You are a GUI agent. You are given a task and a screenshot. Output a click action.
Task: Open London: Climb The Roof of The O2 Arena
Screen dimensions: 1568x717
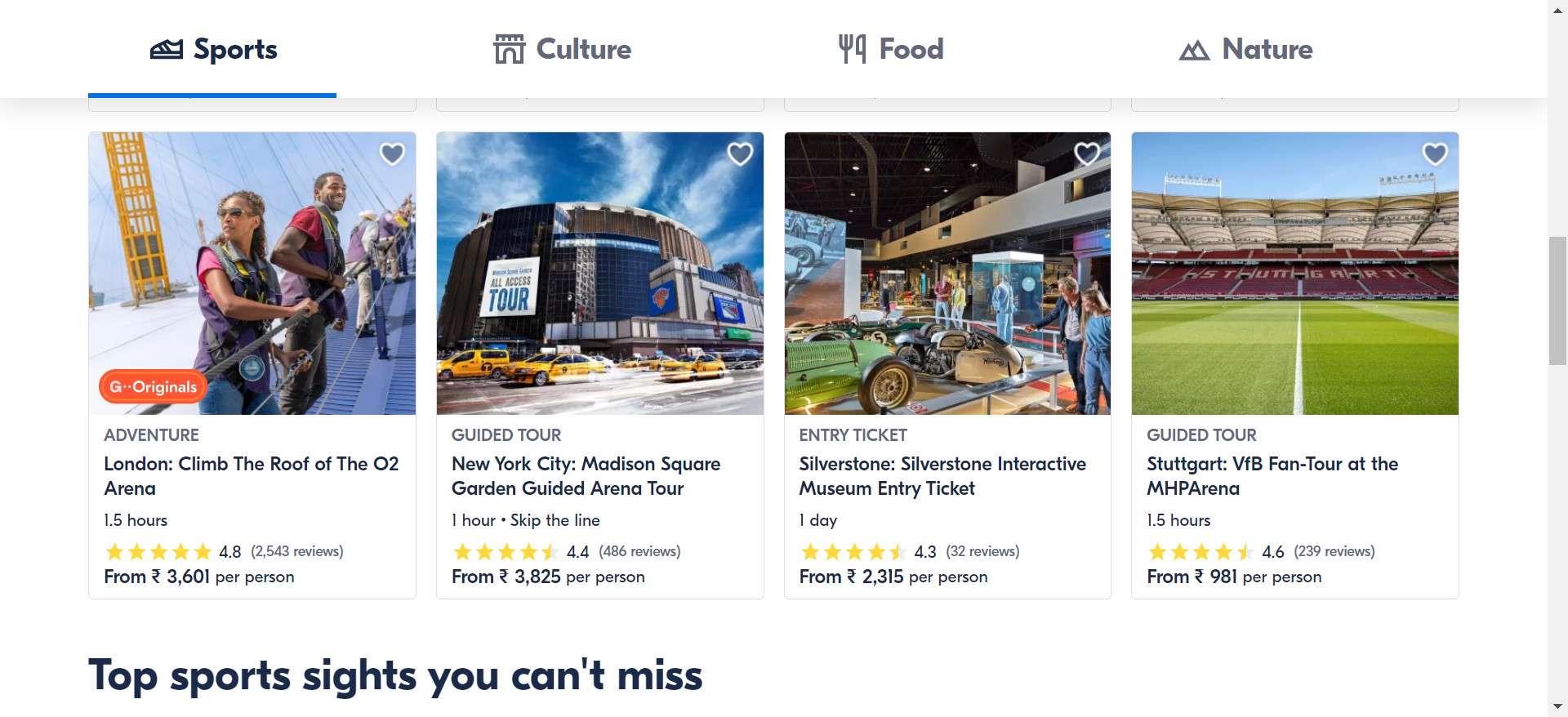[251, 475]
